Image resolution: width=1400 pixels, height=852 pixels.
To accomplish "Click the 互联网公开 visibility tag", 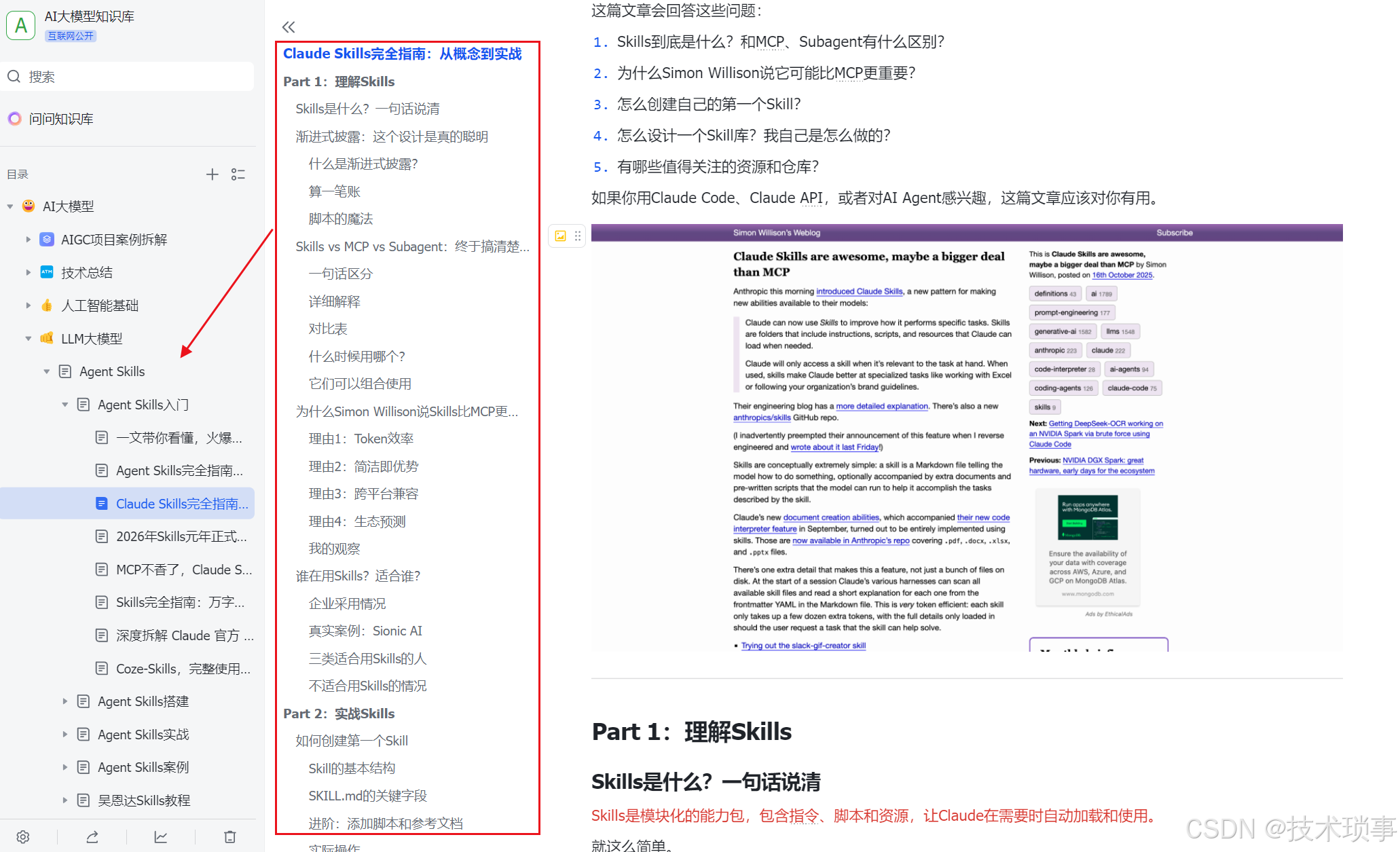I will click(x=71, y=36).
